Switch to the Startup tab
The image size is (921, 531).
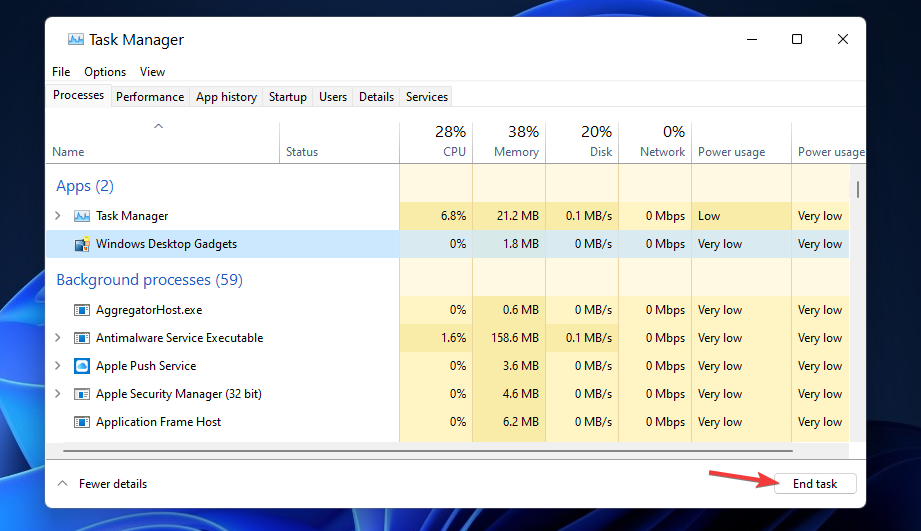click(x=288, y=97)
